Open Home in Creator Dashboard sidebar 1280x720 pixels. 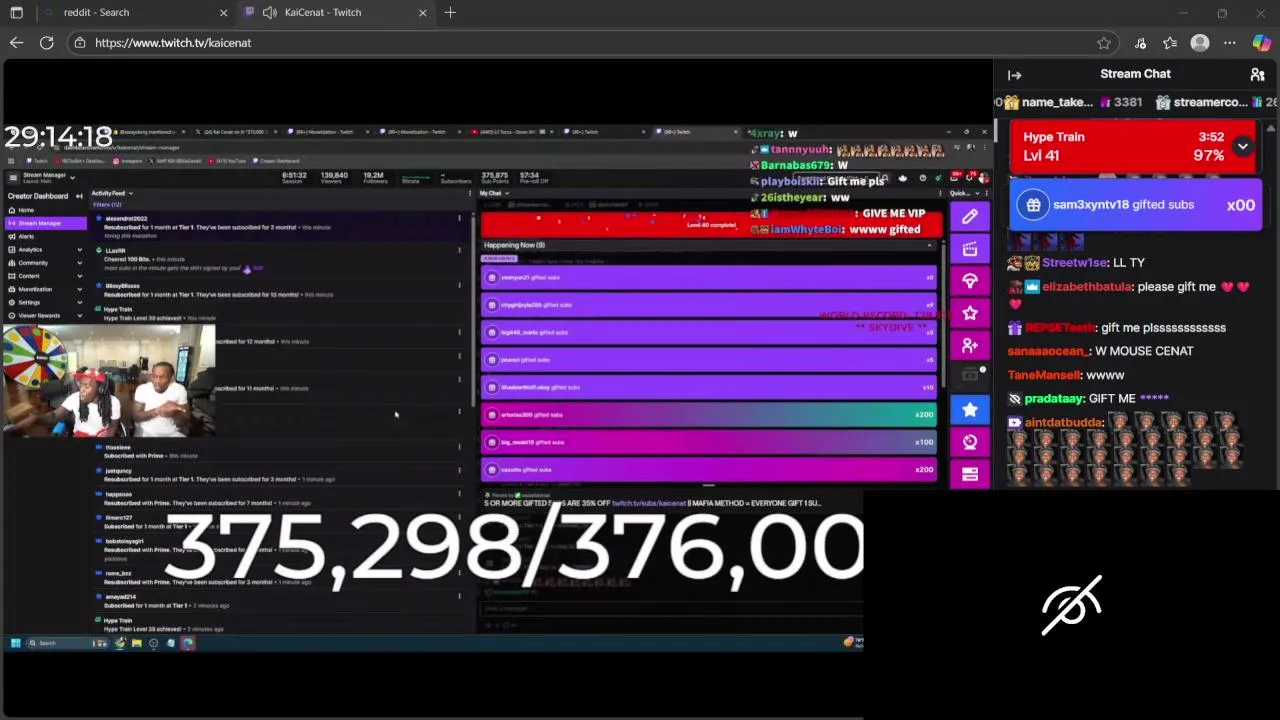(26, 210)
